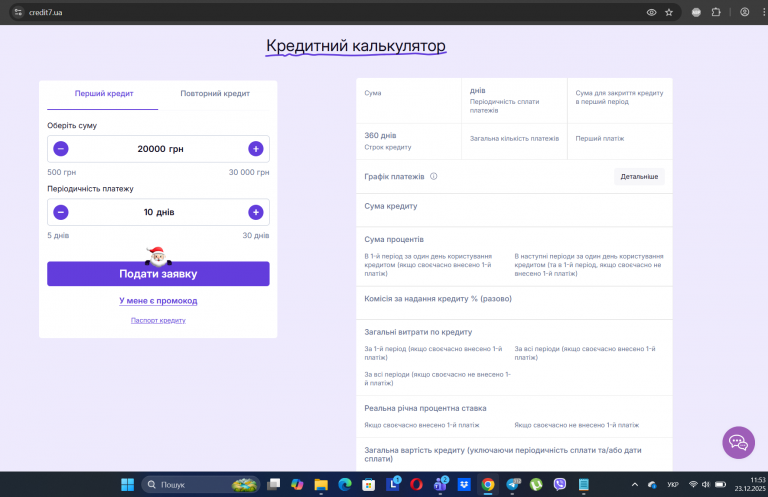
Task: Click the Загальні витрати по кредиту label
Action: click(418, 332)
